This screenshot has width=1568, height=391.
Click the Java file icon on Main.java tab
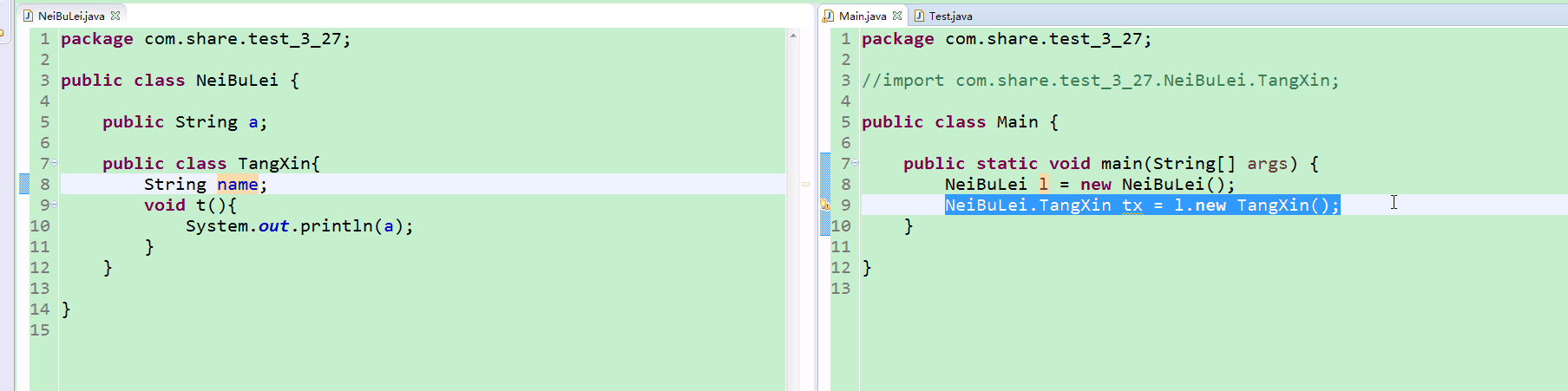(x=829, y=16)
